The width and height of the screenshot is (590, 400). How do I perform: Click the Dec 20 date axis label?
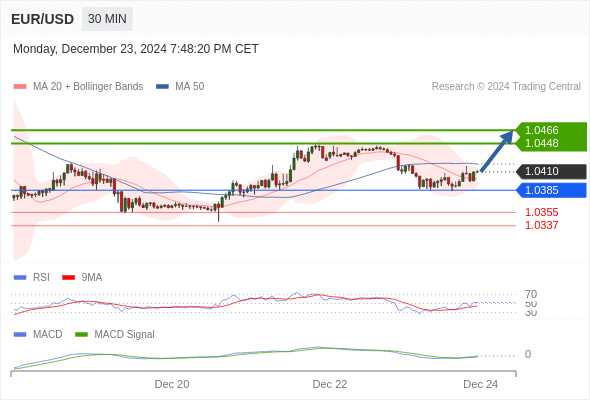point(172,384)
